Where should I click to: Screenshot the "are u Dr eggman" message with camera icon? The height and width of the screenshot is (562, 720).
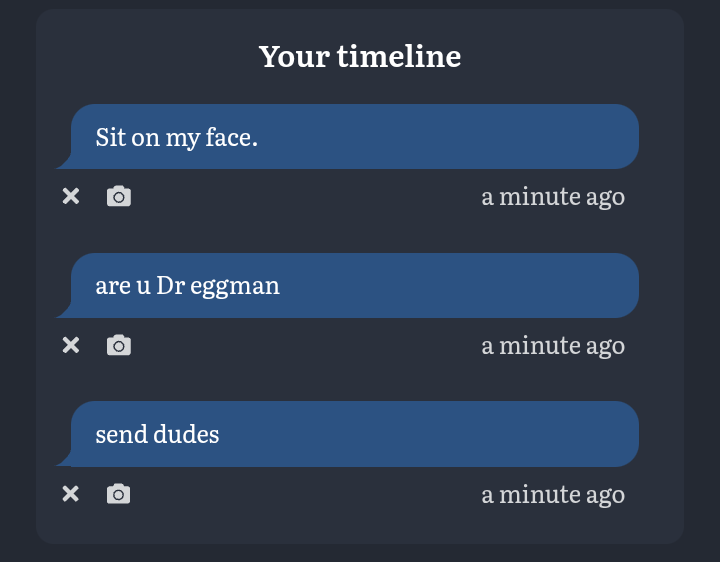[x=119, y=345]
